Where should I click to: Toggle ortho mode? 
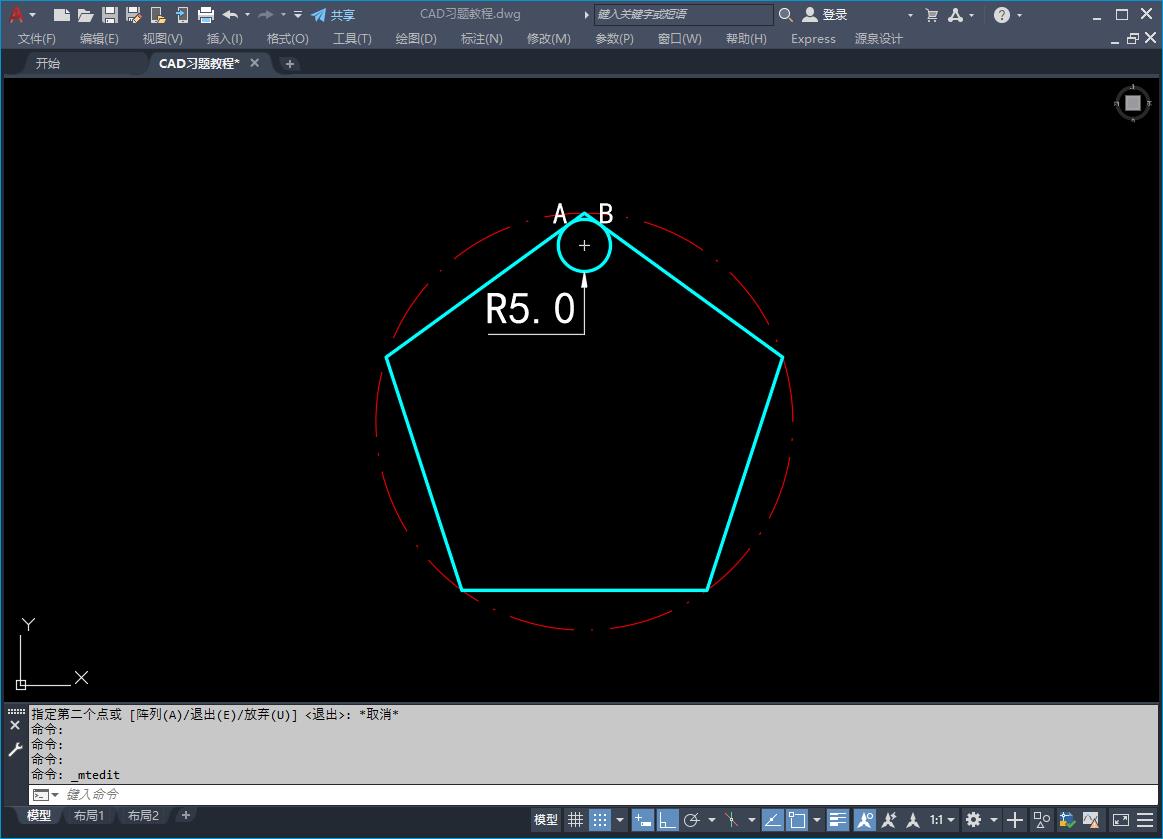668,820
